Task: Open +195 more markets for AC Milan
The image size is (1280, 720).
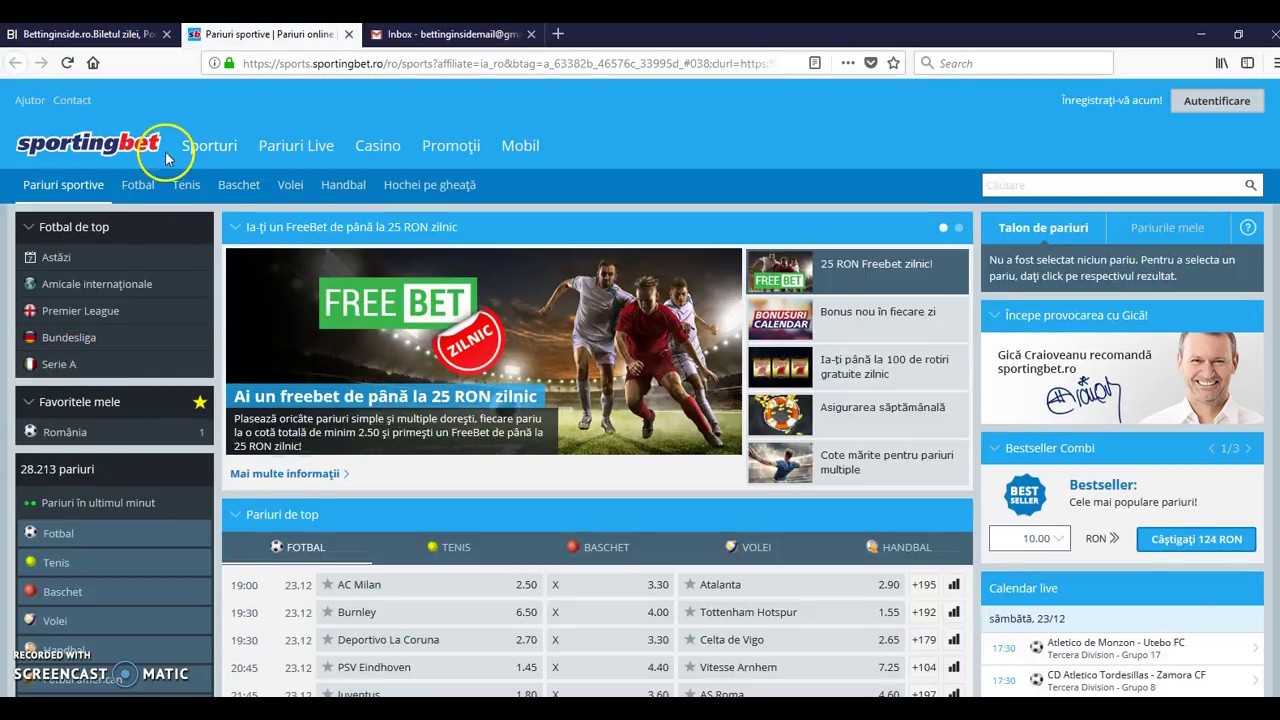Action: point(924,585)
